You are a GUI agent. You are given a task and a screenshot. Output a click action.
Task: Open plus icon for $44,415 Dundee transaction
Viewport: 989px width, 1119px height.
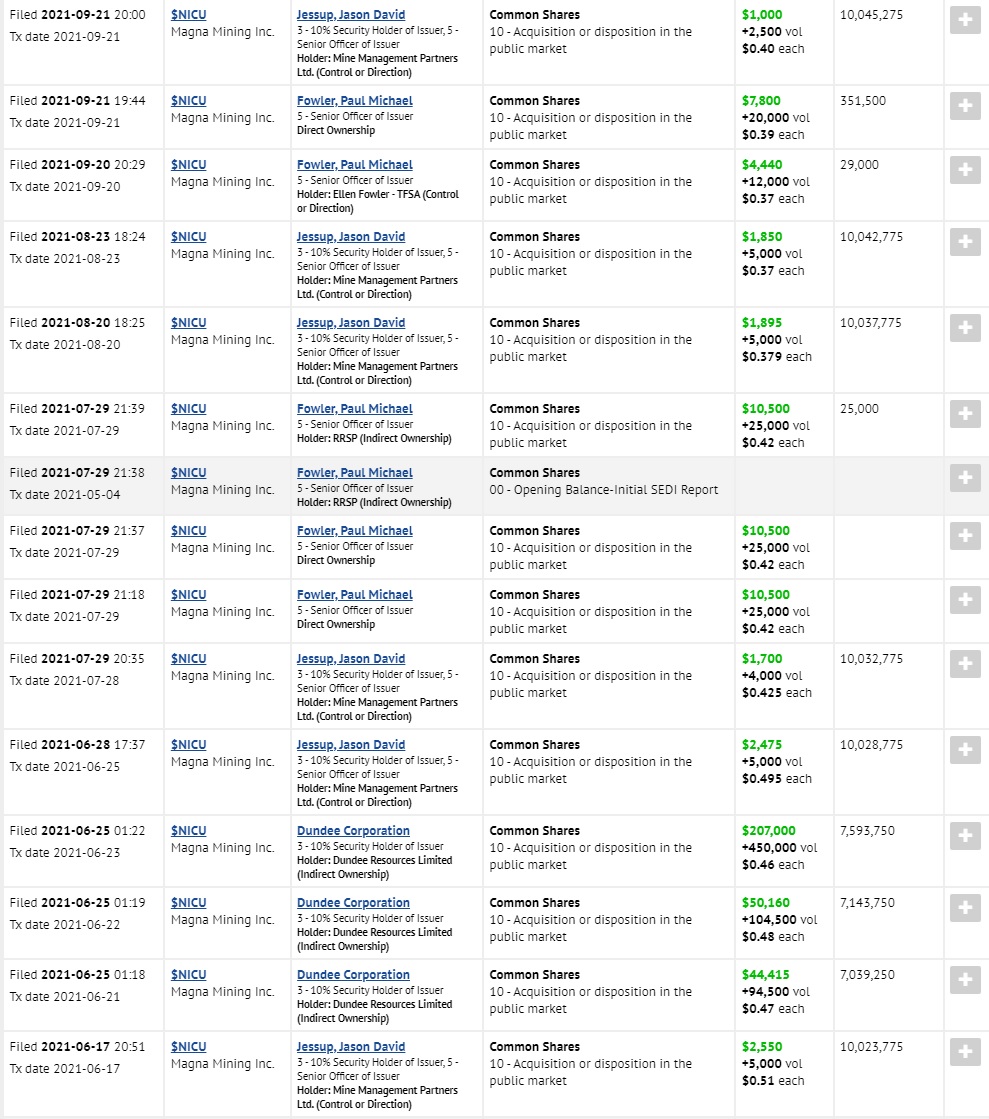pyautogui.click(x=965, y=980)
